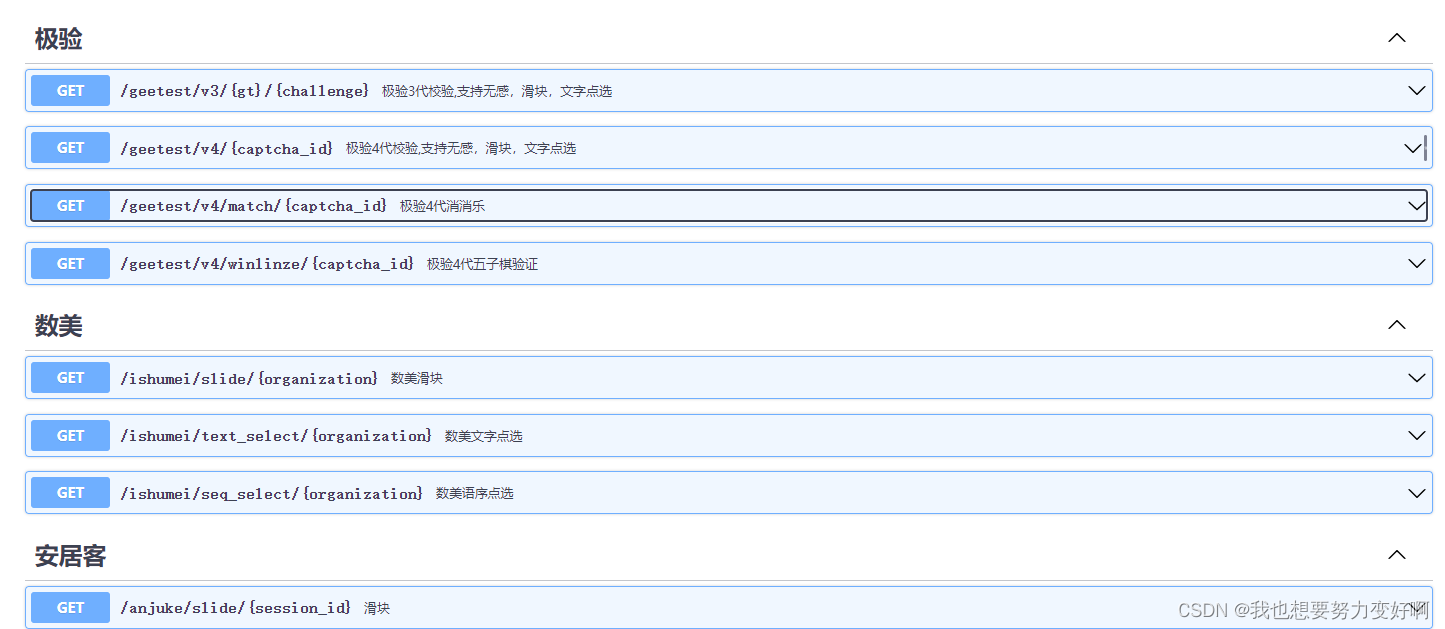
Task: Open the /ishumei/slide/{organization} path link
Action: pyautogui.click(x=249, y=378)
